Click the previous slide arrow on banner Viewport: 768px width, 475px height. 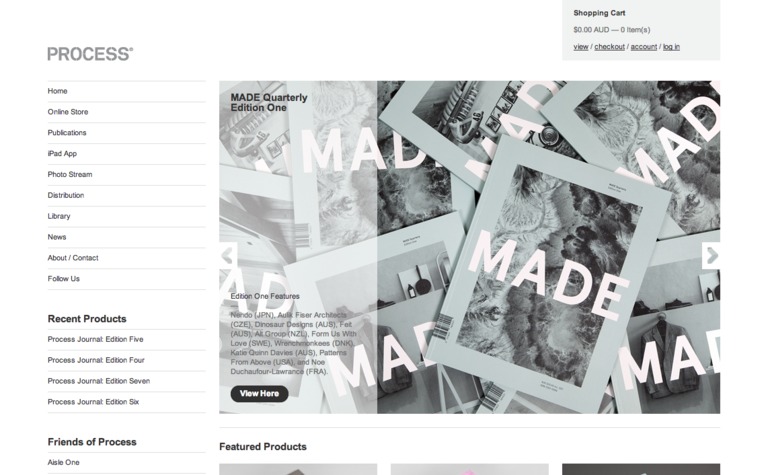(228, 256)
